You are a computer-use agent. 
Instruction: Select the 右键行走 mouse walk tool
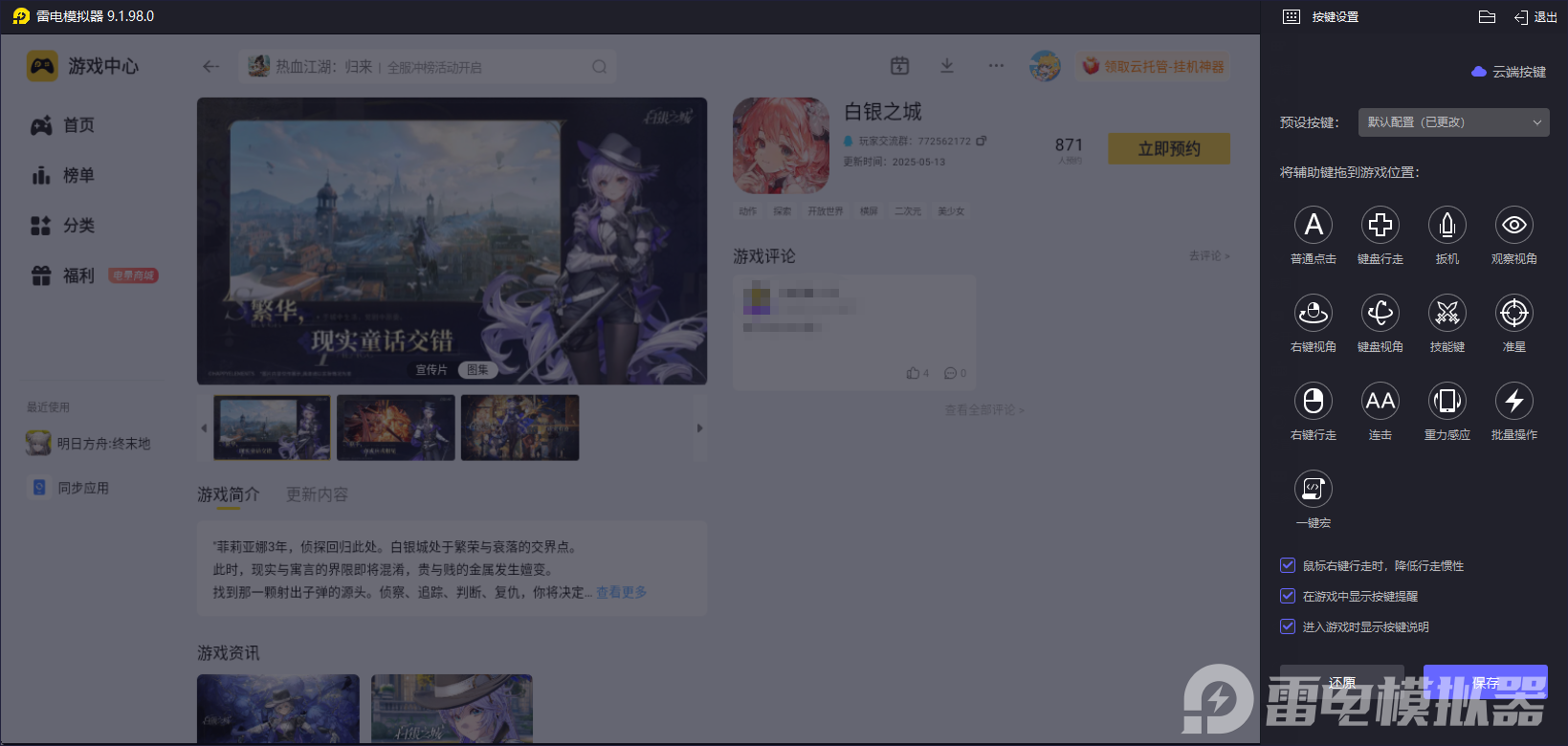coord(1314,401)
